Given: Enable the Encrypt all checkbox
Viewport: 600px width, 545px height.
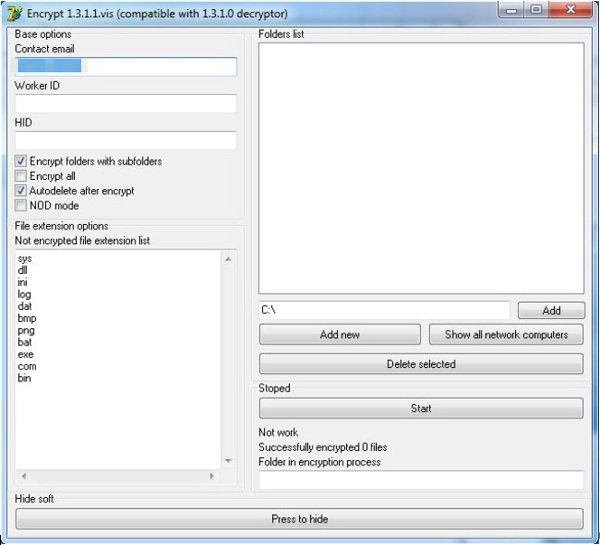Looking at the screenshot, I should pos(21,176).
